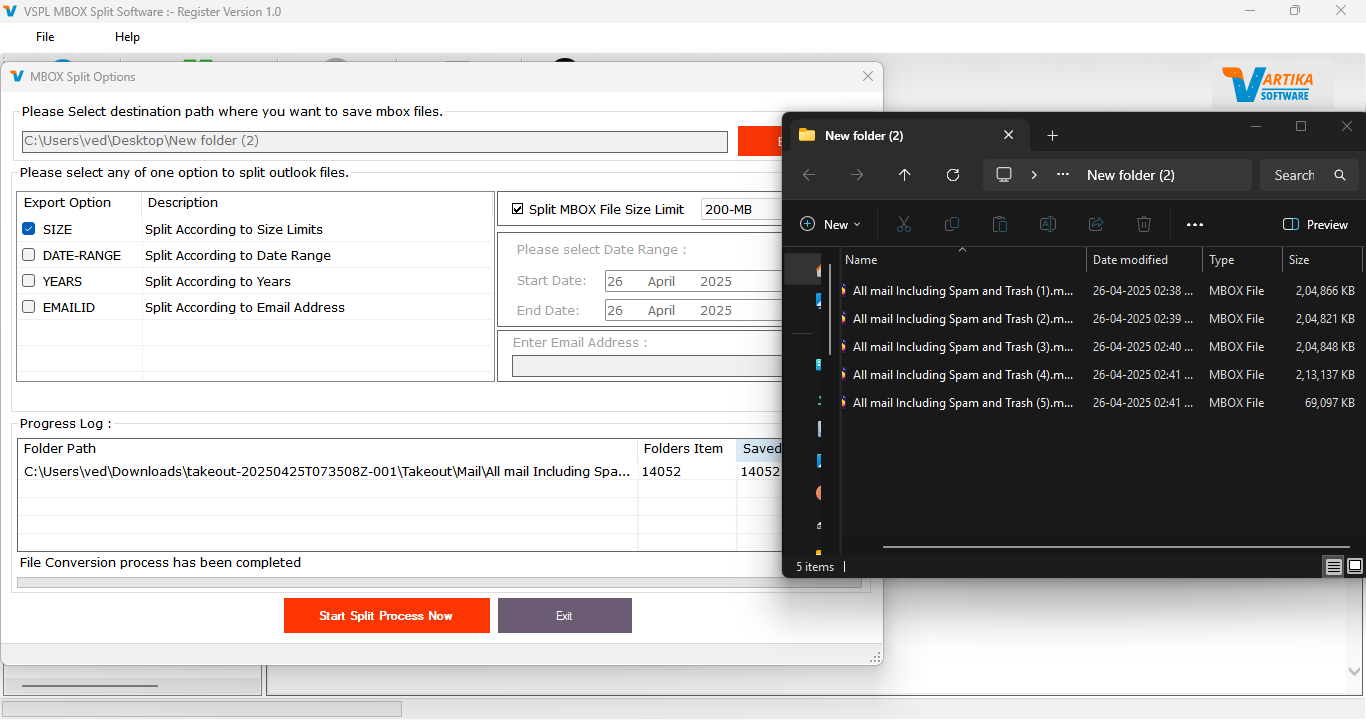
Task: Close the New folder (2) Explorer tab
Action: pos(1009,135)
